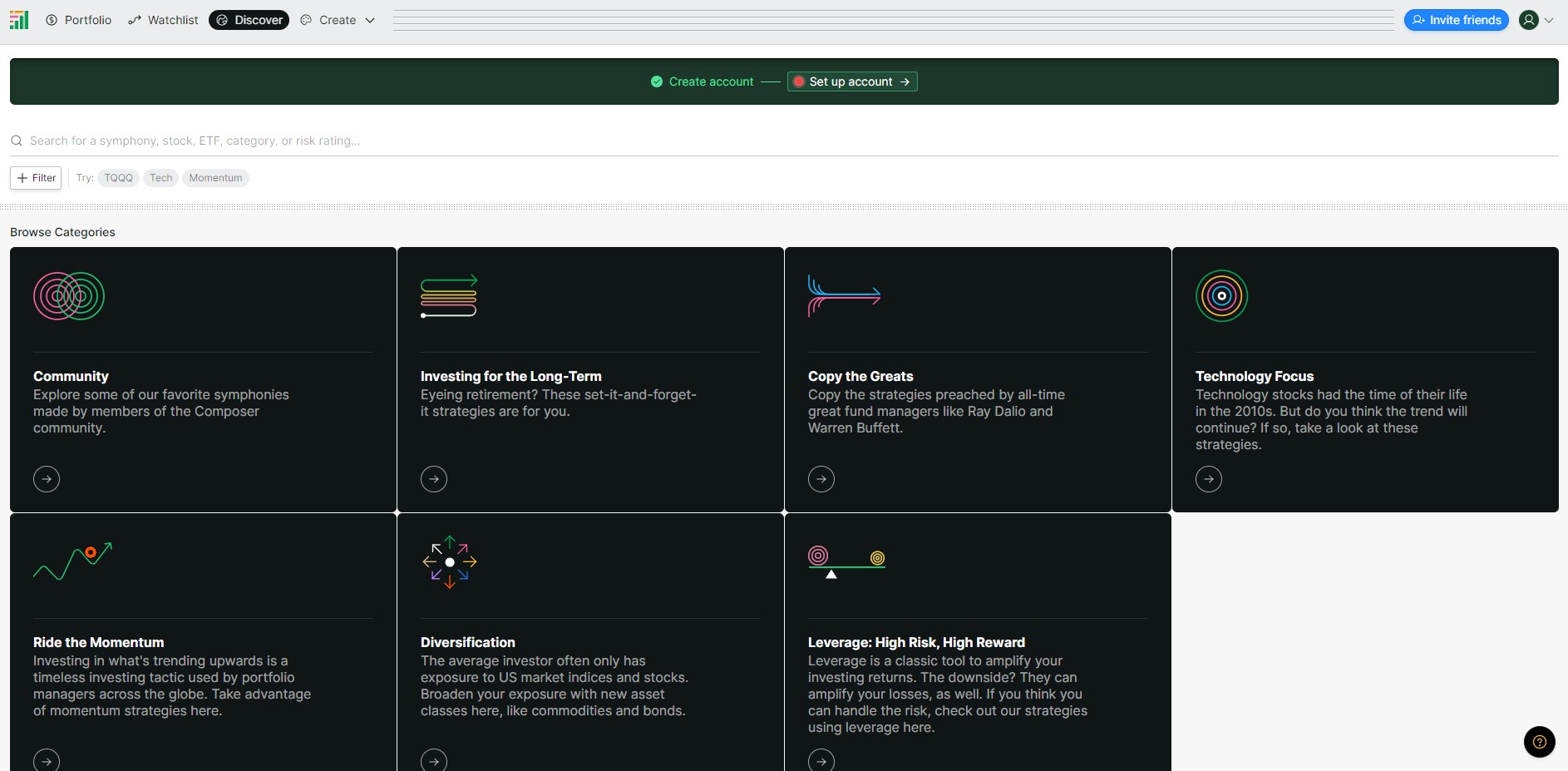Click the Community overlapping circles icon

coord(69,296)
